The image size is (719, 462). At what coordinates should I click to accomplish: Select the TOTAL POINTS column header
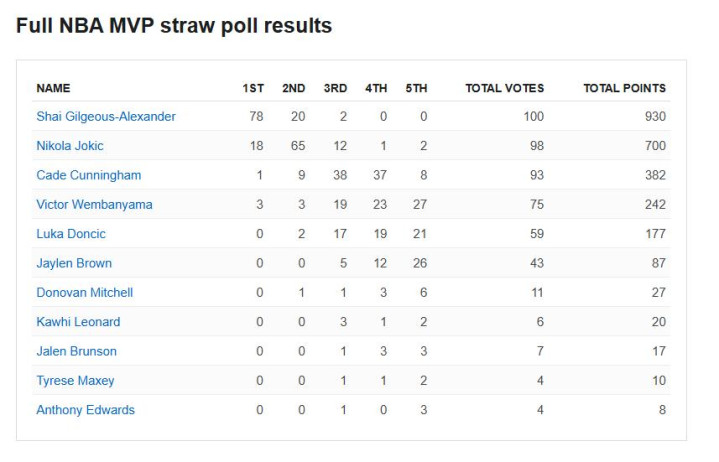pyautogui.click(x=624, y=88)
